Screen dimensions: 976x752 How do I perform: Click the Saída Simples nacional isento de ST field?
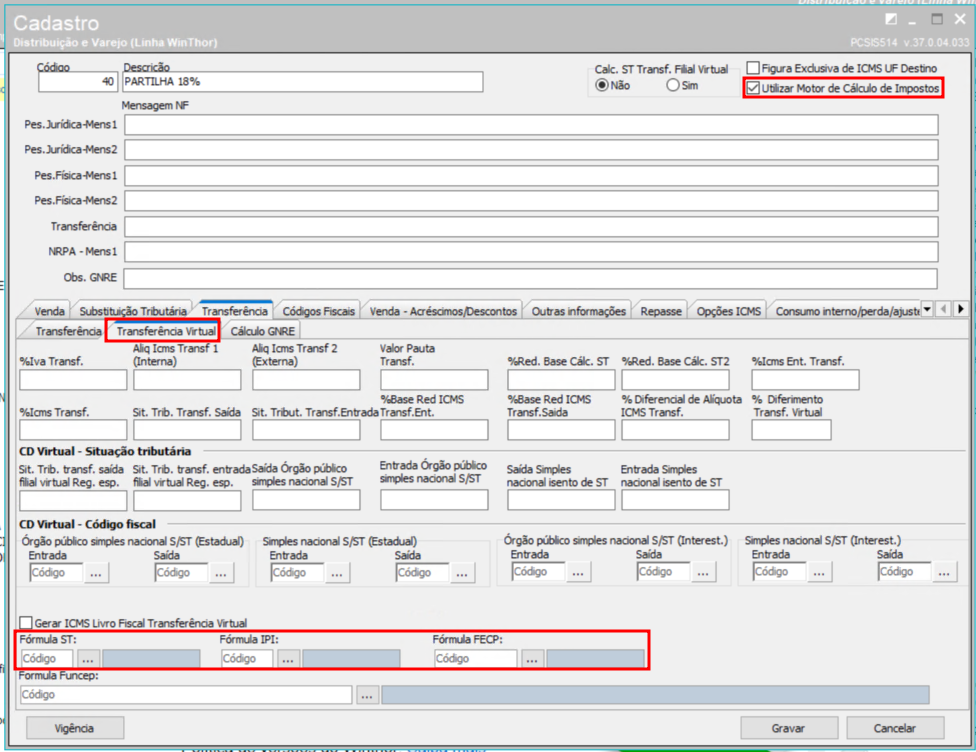tap(561, 500)
